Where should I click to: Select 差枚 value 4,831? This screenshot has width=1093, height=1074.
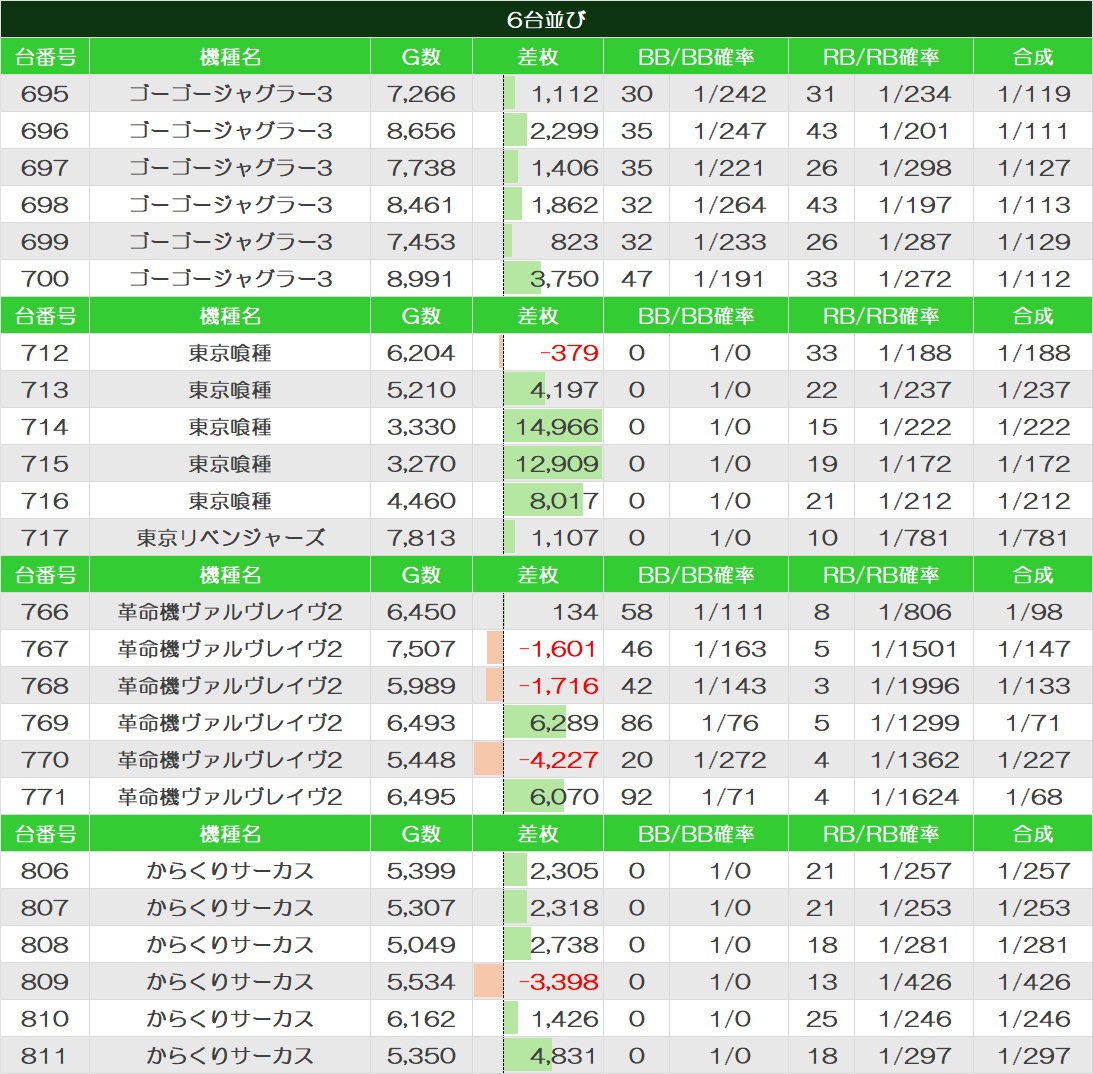563,1054
